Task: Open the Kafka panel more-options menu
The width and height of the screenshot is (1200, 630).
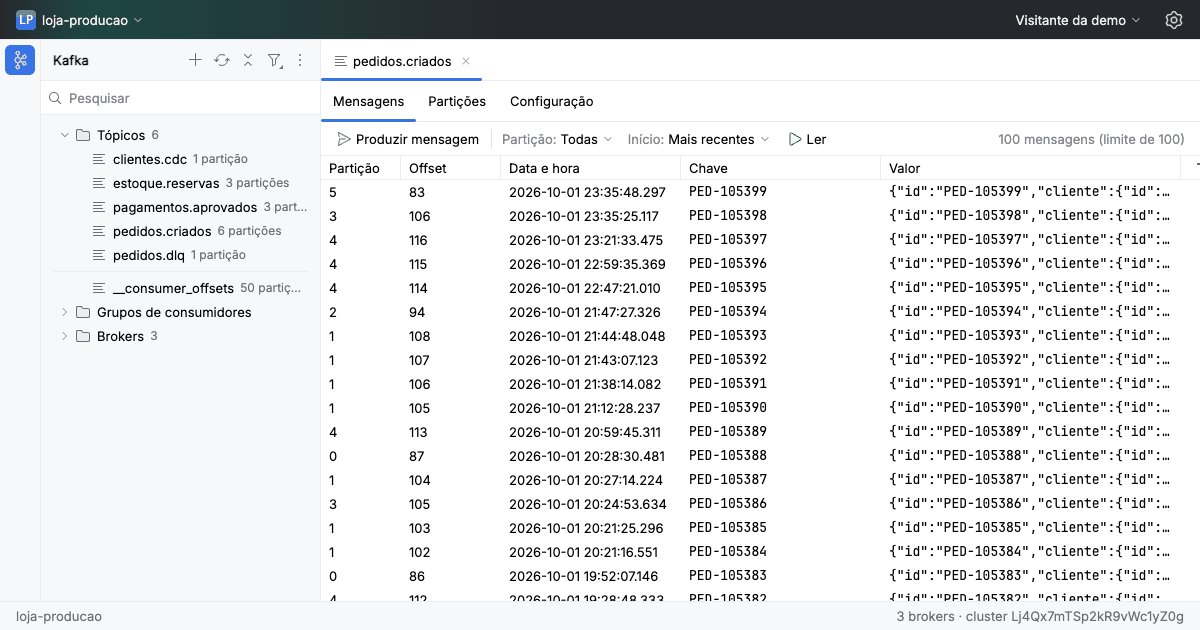Action: click(300, 60)
